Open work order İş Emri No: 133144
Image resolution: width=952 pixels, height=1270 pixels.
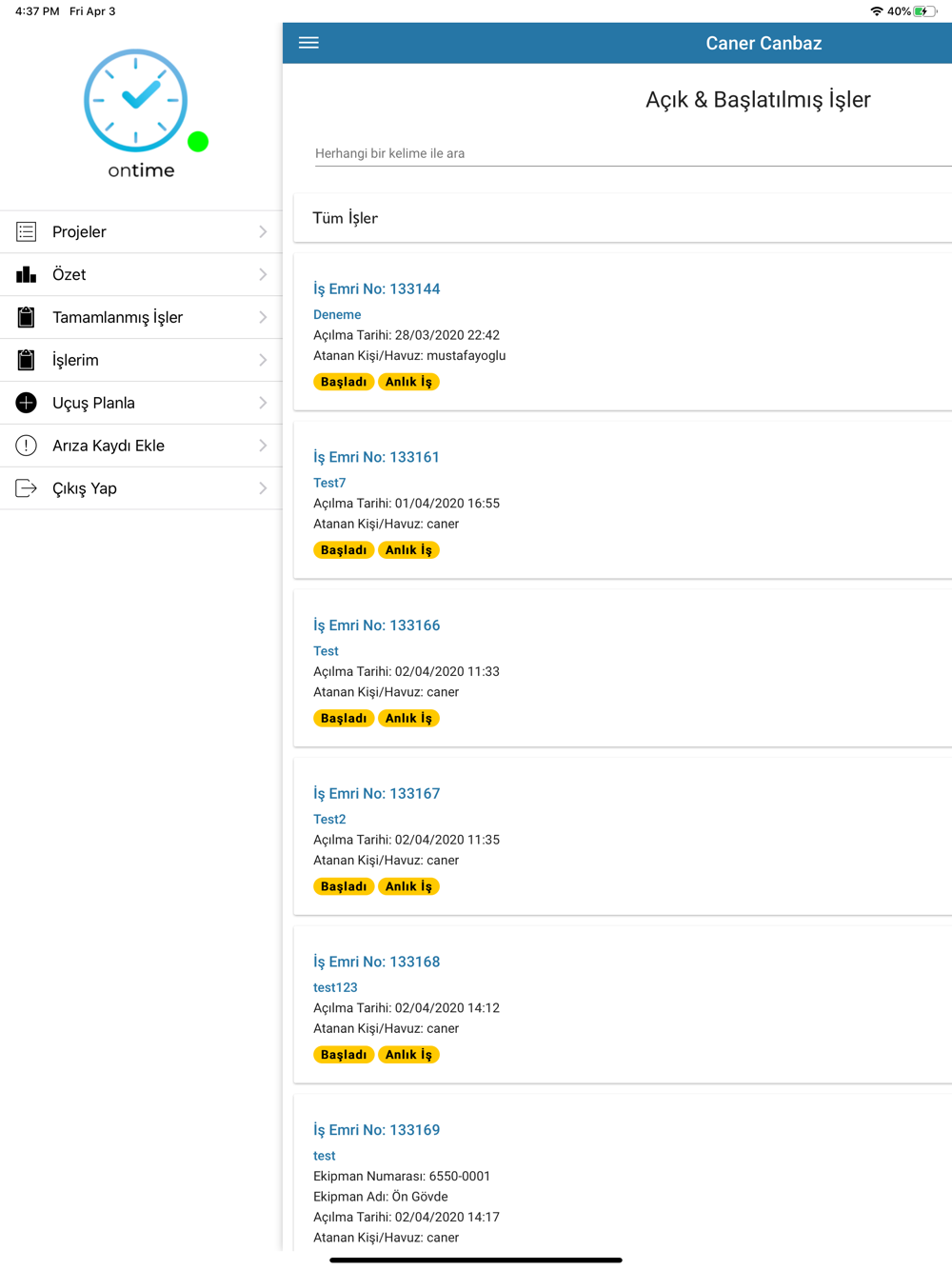click(377, 288)
